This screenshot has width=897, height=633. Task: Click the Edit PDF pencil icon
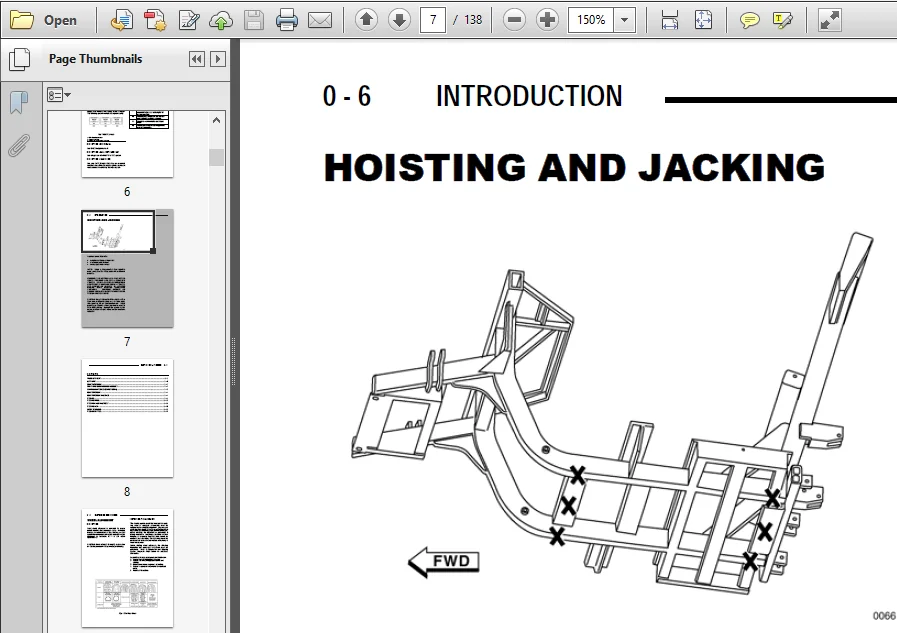coord(188,20)
